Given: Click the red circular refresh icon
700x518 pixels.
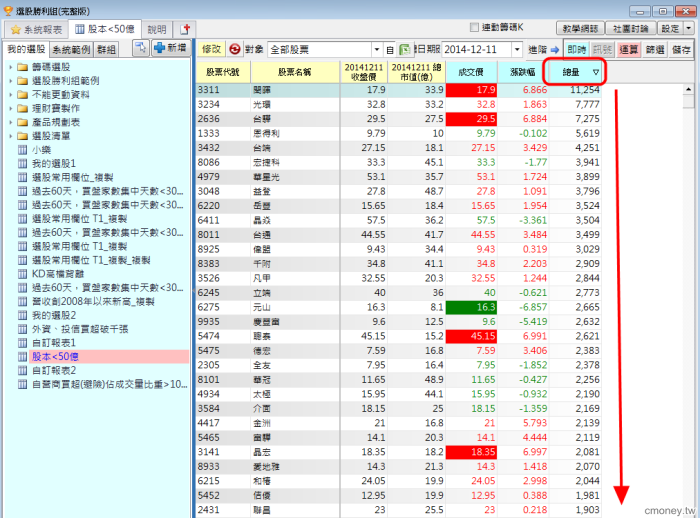Looking at the screenshot, I should [x=235, y=49].
